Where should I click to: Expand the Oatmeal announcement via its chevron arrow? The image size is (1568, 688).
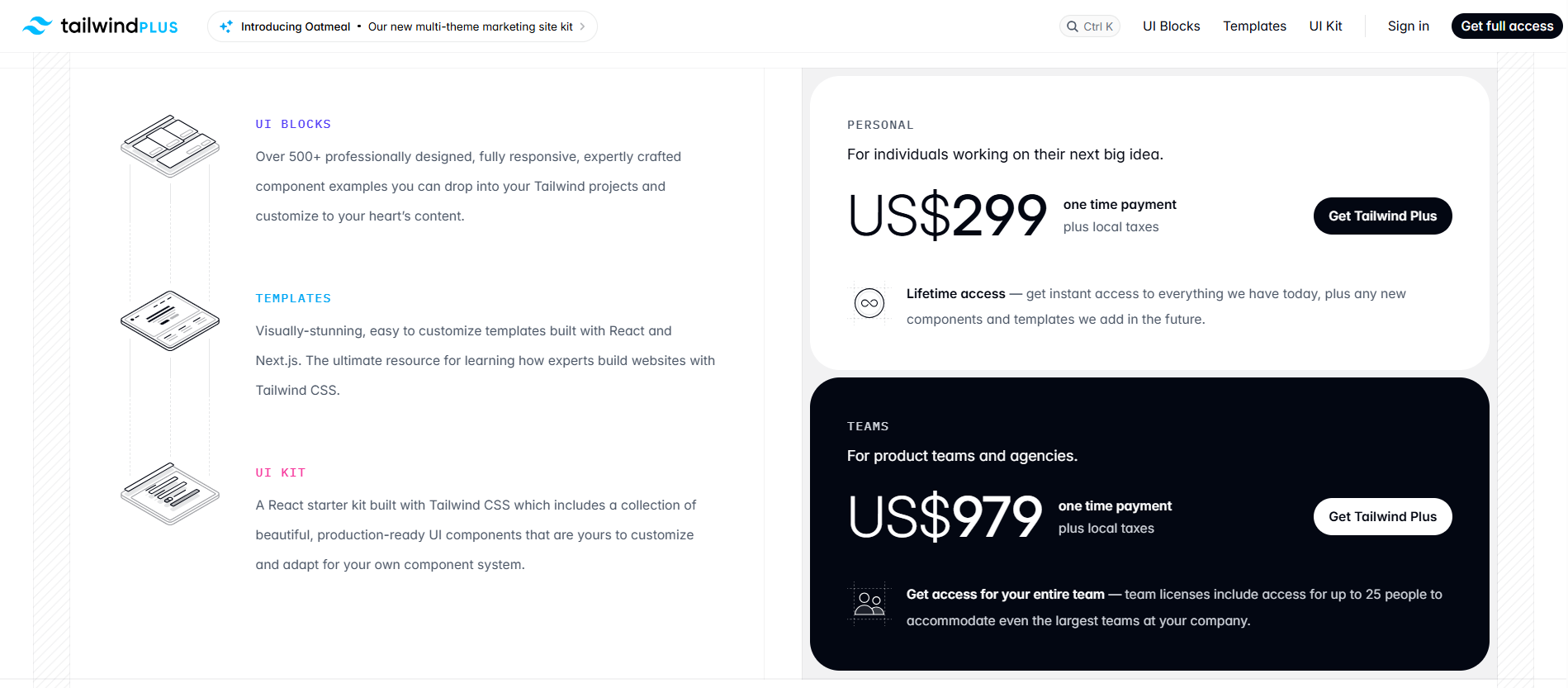(583, 26)
